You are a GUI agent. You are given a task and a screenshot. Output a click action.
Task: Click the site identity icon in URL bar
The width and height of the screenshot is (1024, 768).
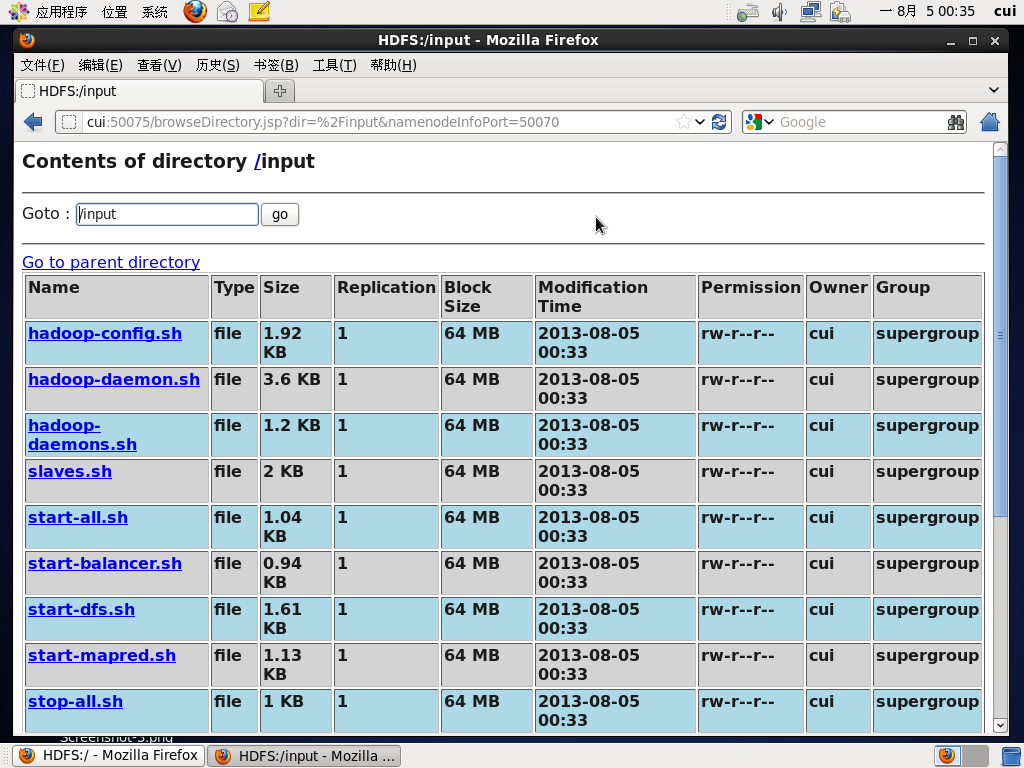[69, 122]
